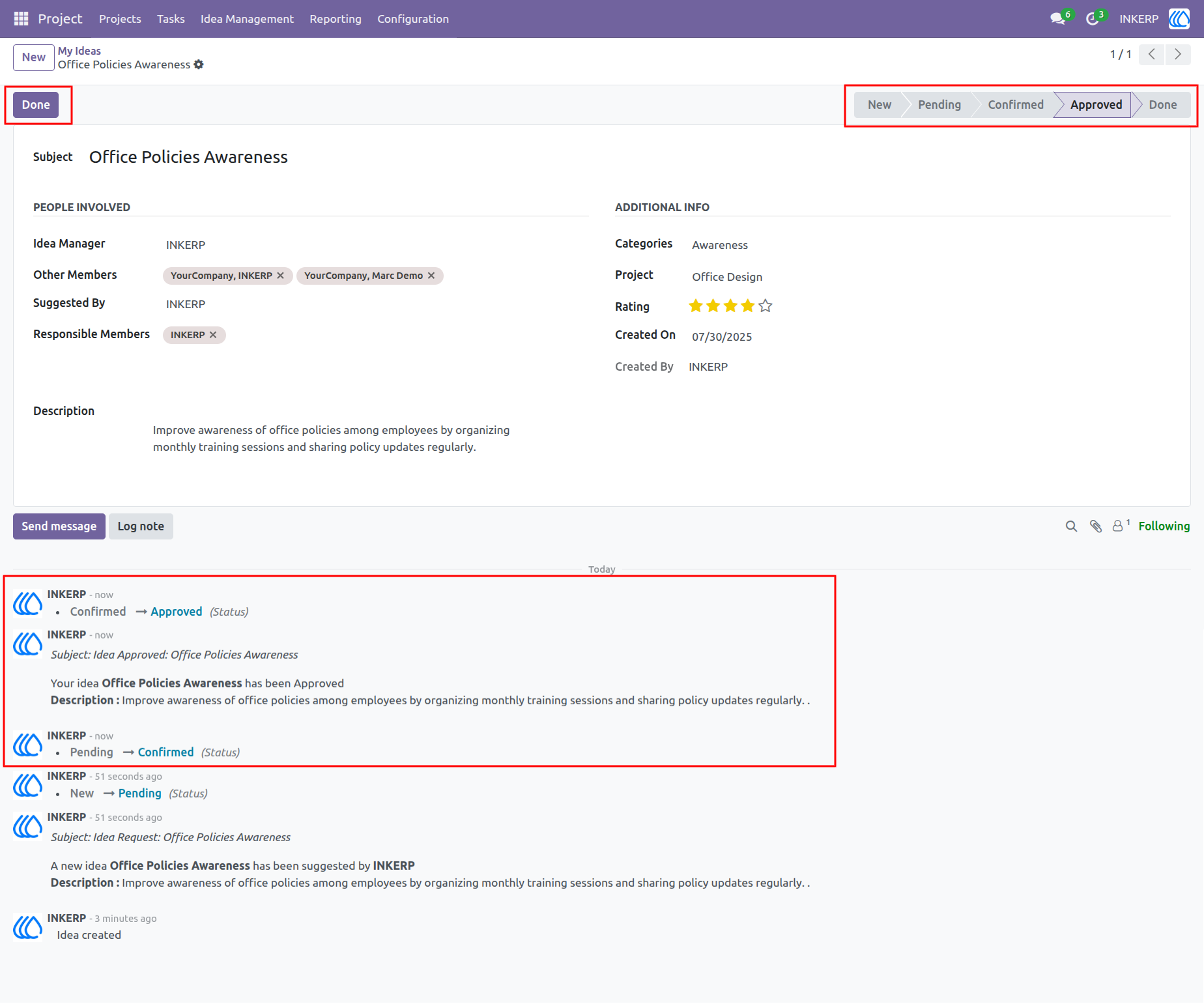Screen dimensions: 1204x1004
Task: Click Send message button
Action: pos(59,526)
